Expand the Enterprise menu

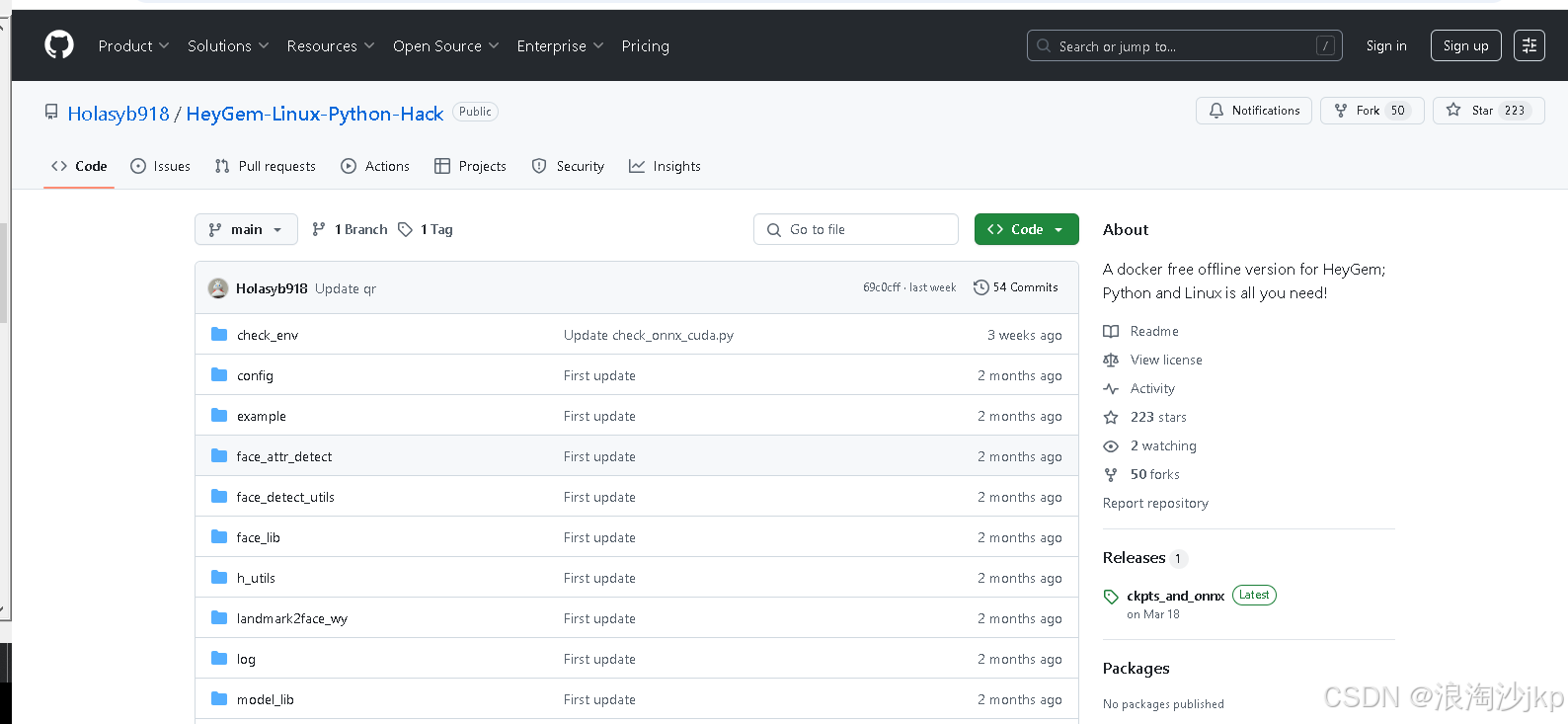click(x=560, y=45)
